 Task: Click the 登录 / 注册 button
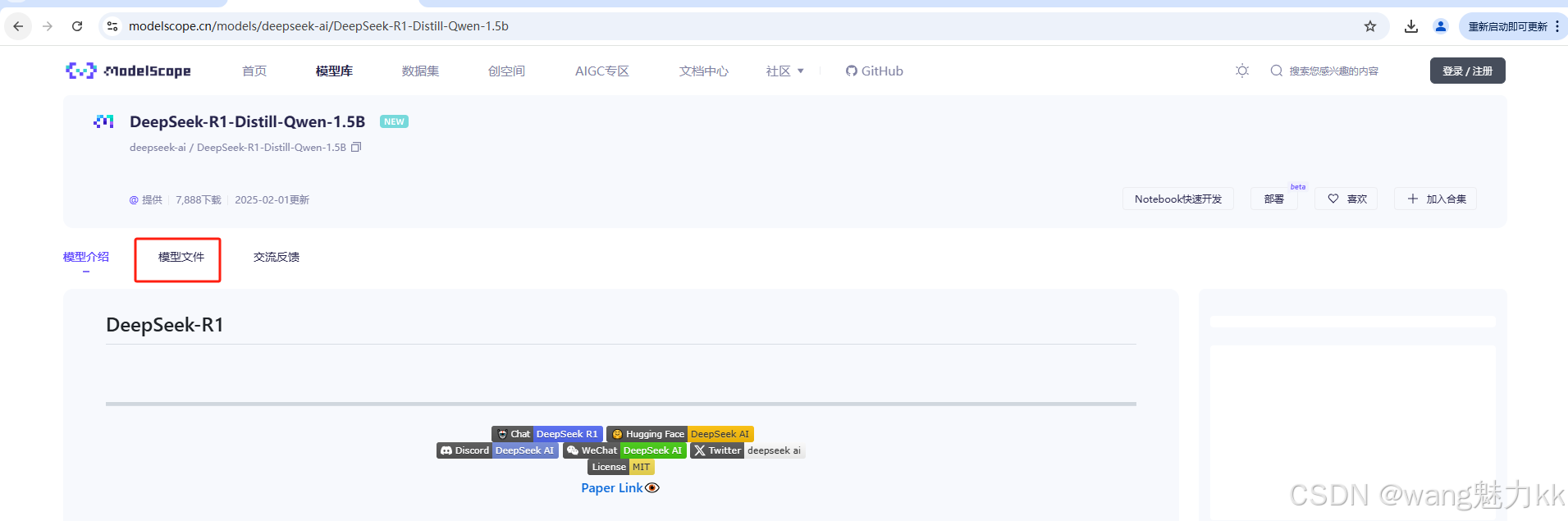pyautogui.click(x=1467, y=71)
